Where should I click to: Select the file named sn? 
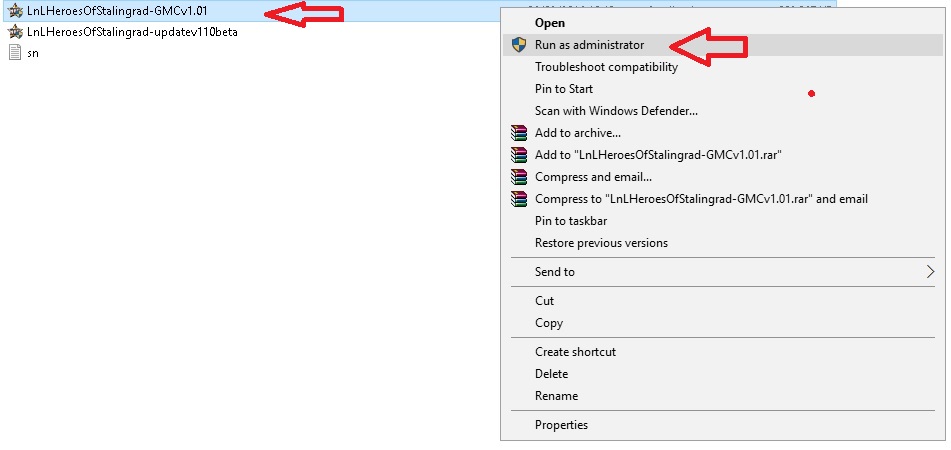point(33,53)
